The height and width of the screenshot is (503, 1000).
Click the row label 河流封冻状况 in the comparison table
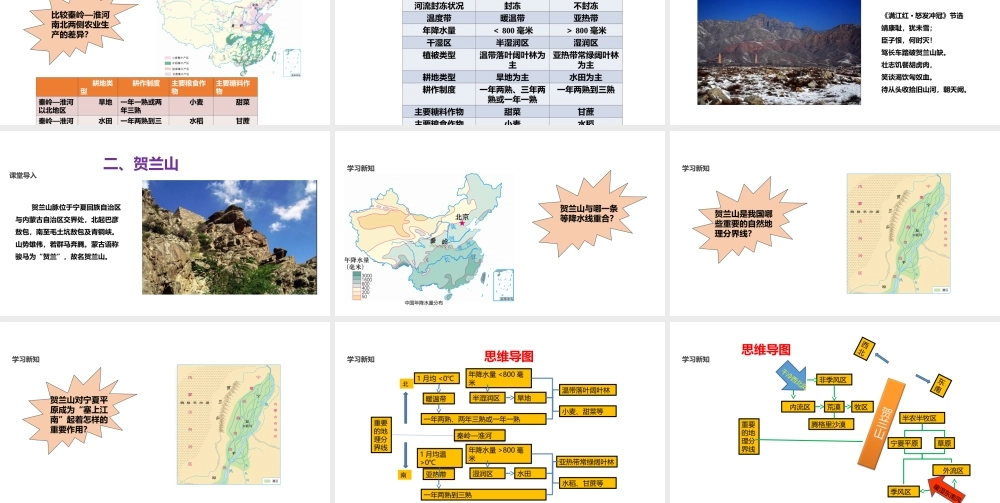439,5
